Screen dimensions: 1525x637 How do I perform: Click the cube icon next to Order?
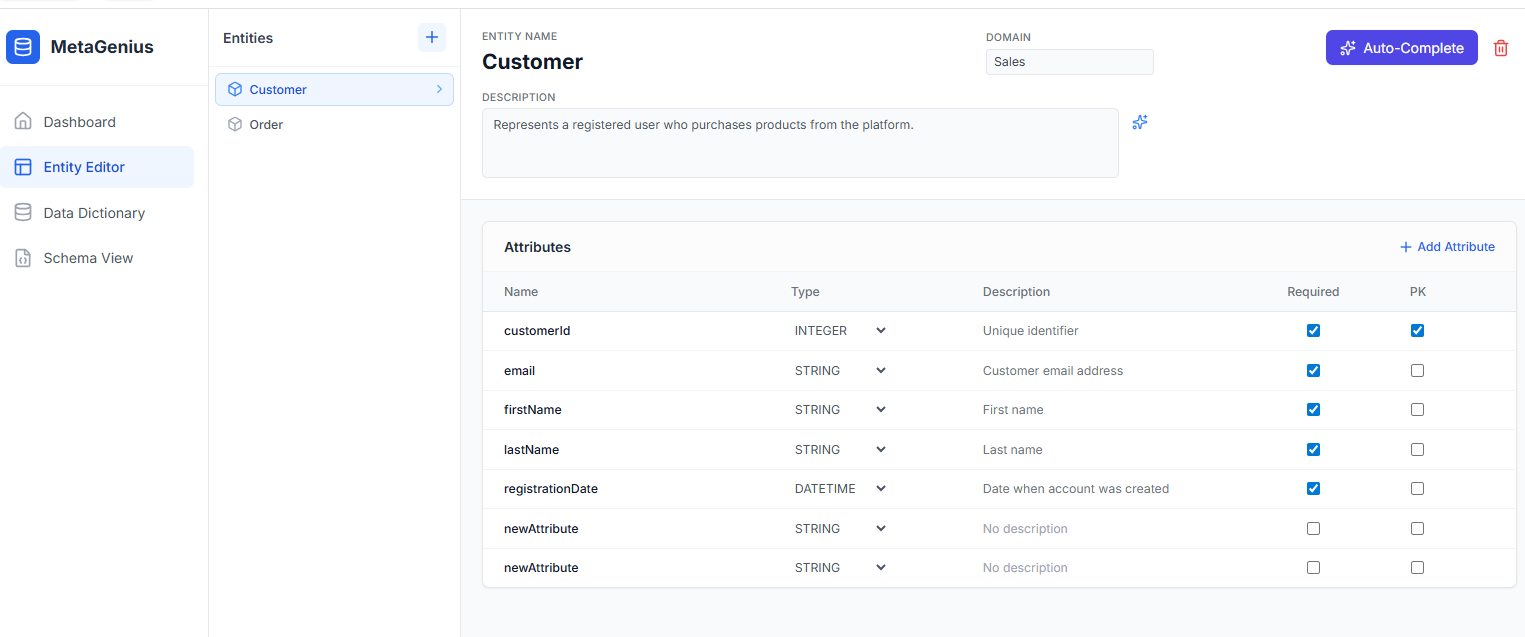pyautogui.click(x=235, y=125)
